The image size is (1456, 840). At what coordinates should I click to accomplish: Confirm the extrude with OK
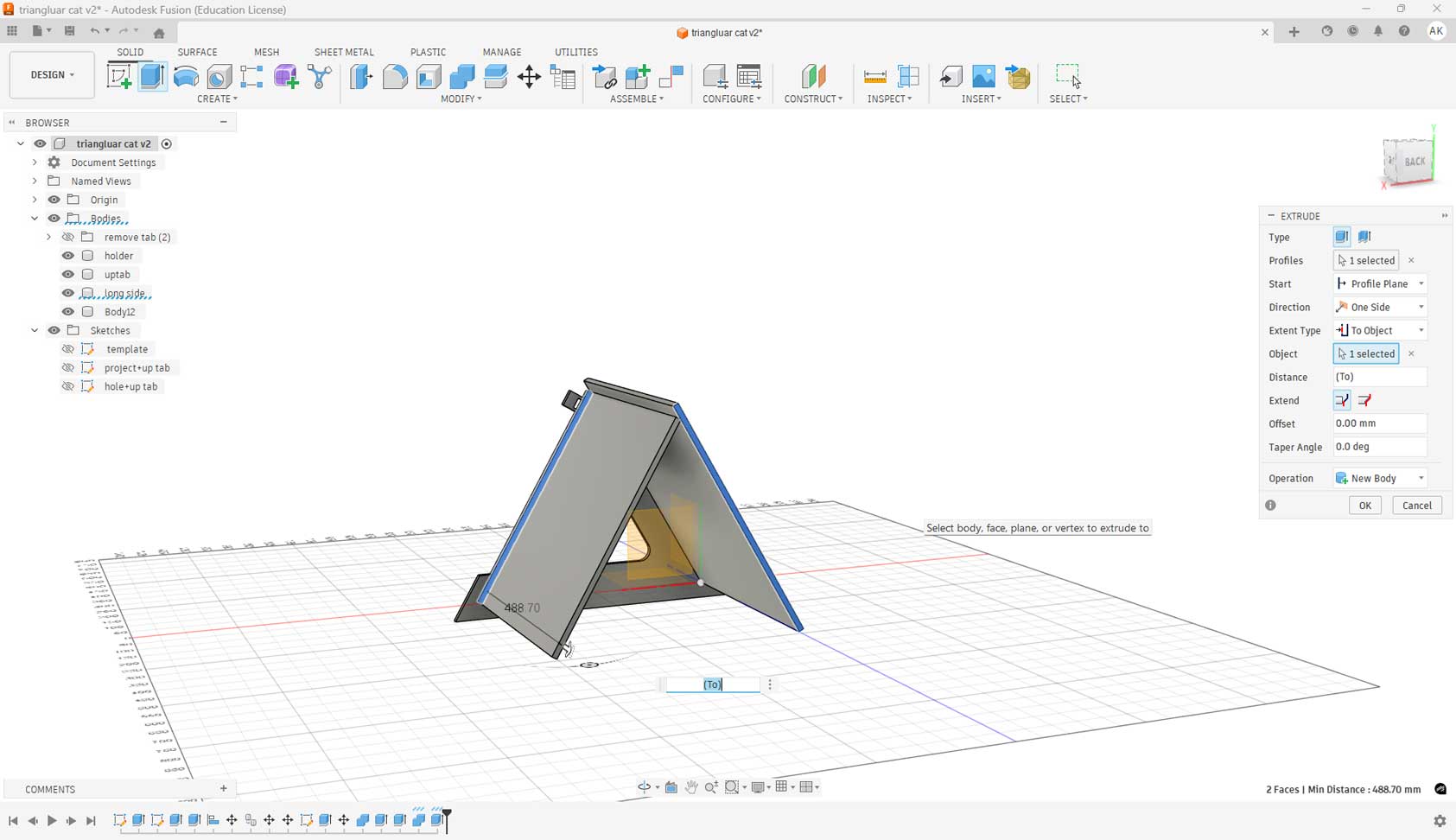[1364, 506]
